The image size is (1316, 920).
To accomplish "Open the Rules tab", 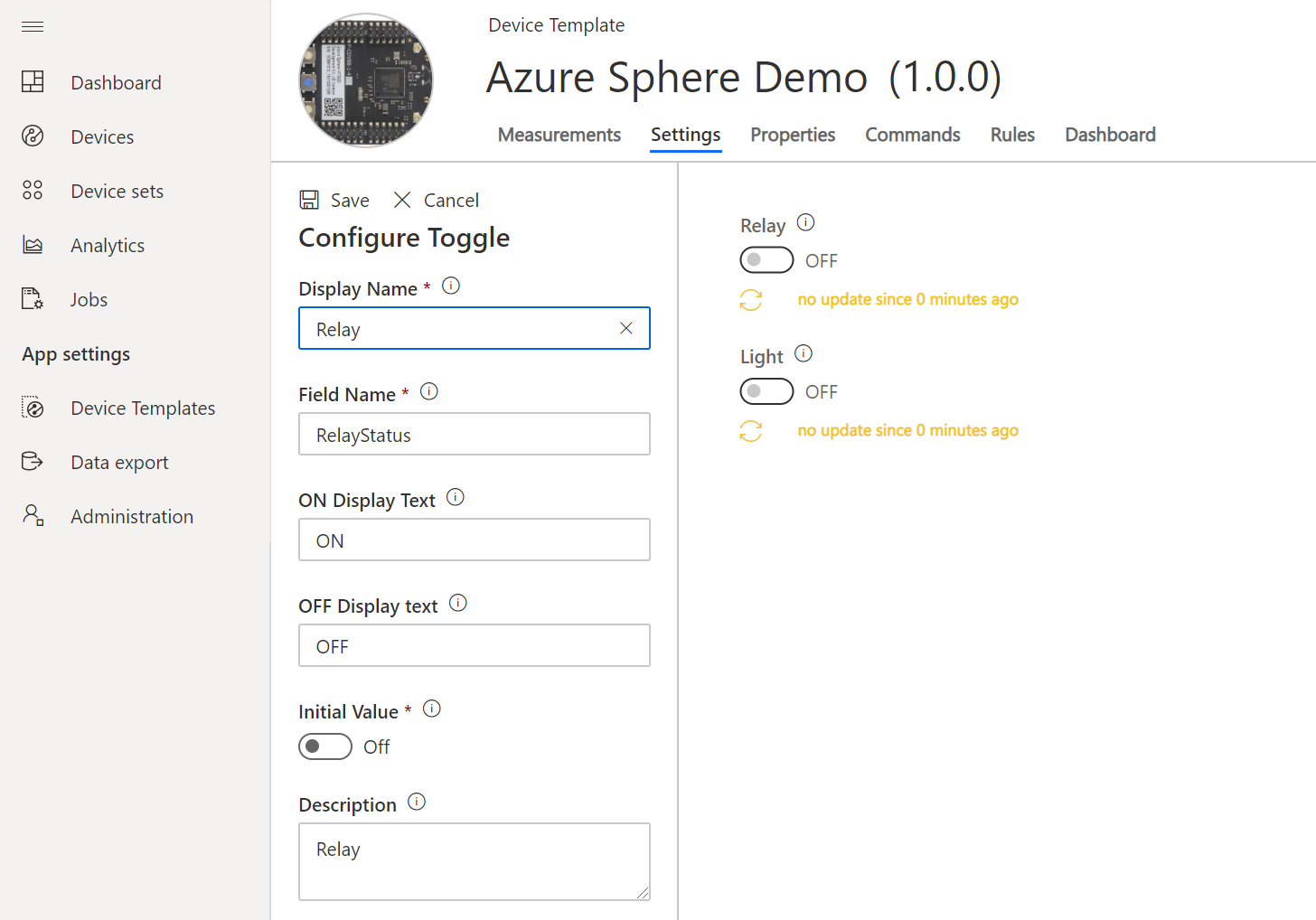I will pyautogui.click(x=1012, y=135).
